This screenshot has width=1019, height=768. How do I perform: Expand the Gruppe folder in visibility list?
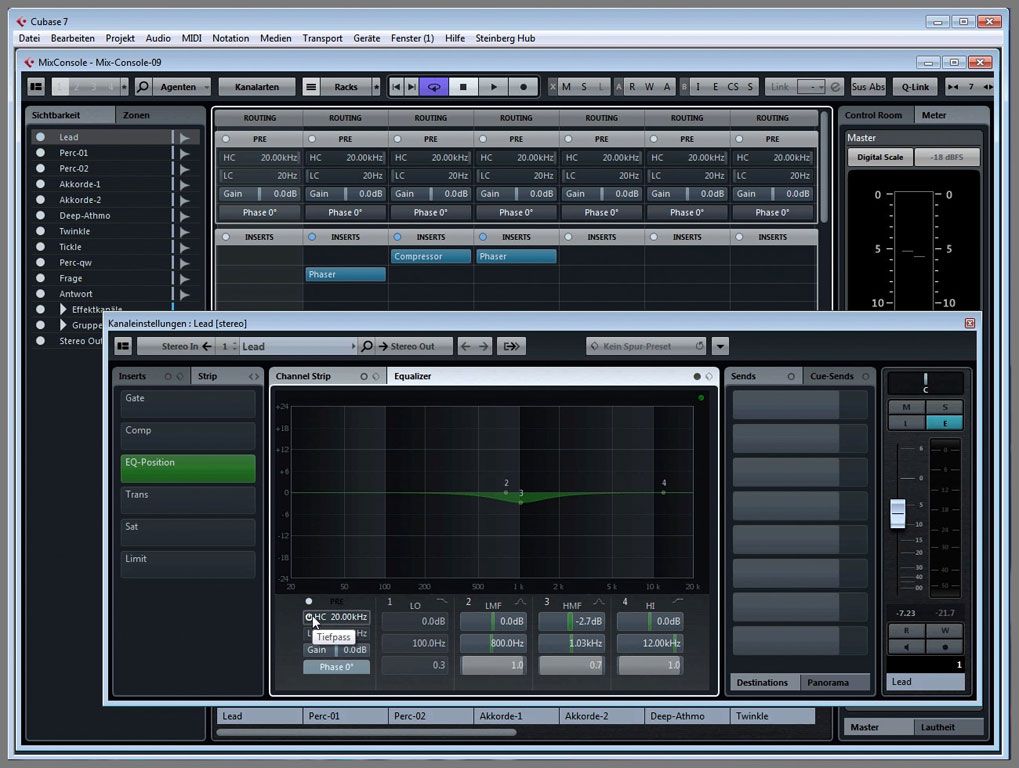pyautogui.click(x=63, y=325)
